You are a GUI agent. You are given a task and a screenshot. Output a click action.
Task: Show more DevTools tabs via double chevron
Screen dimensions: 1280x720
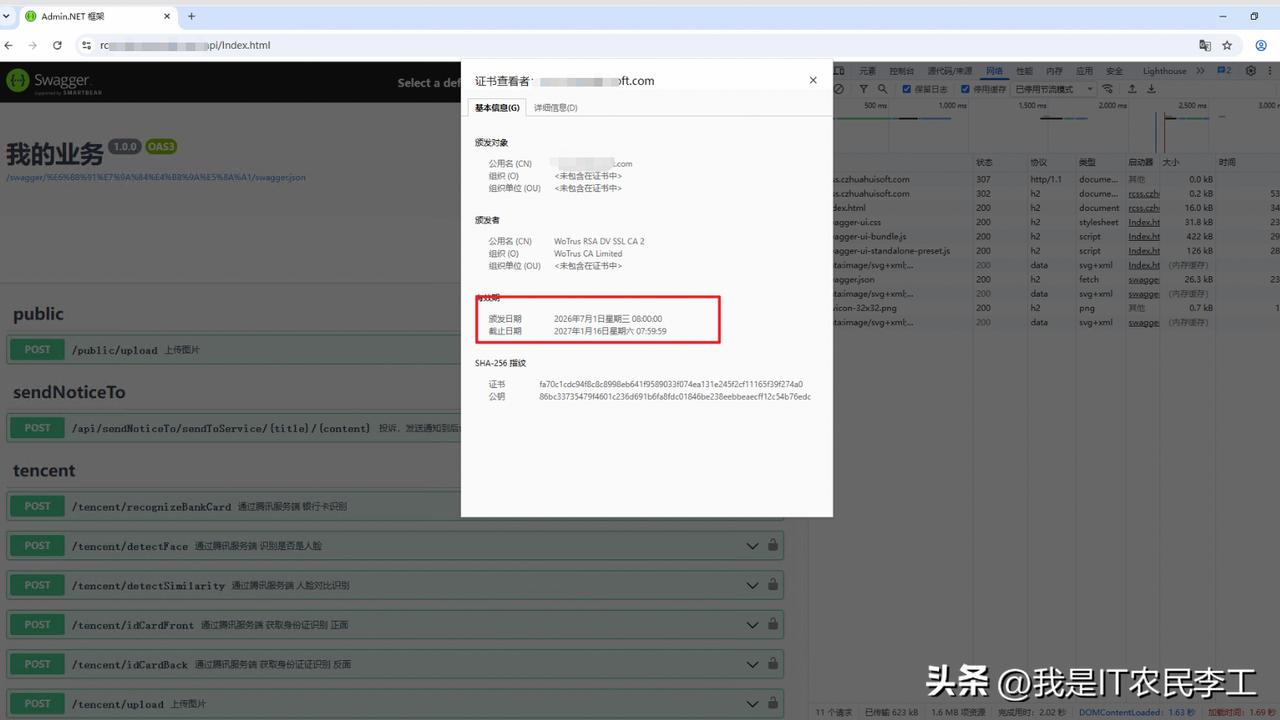pos(1200,71)
